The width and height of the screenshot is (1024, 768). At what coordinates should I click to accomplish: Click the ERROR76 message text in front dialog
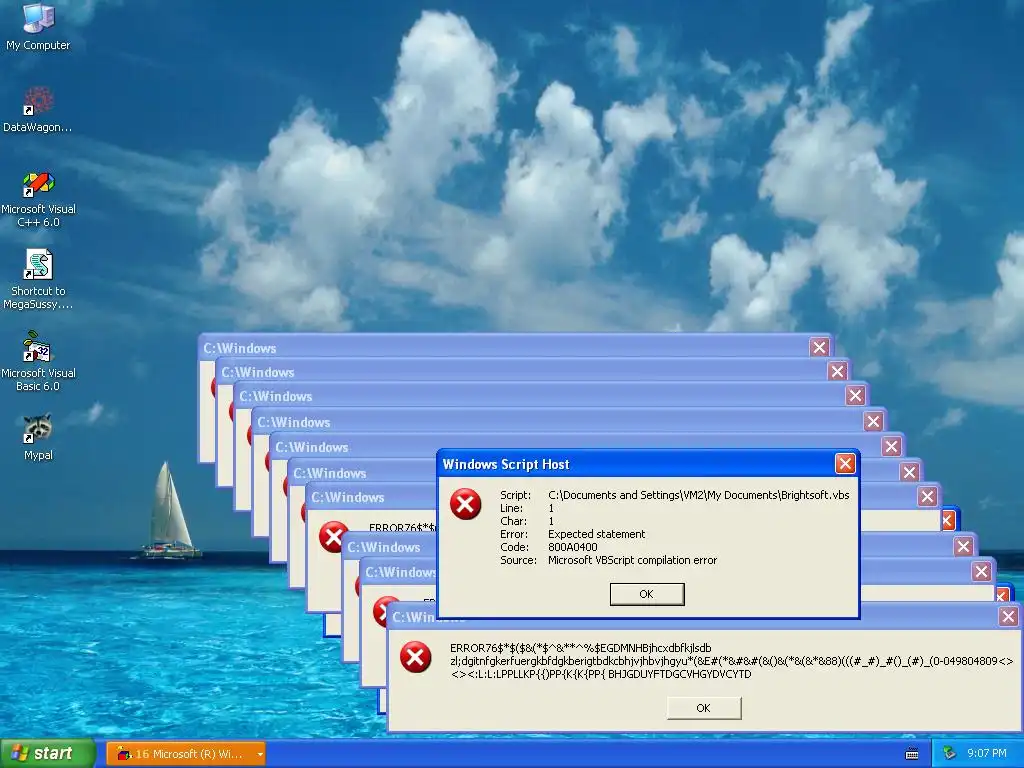[731, 661]
